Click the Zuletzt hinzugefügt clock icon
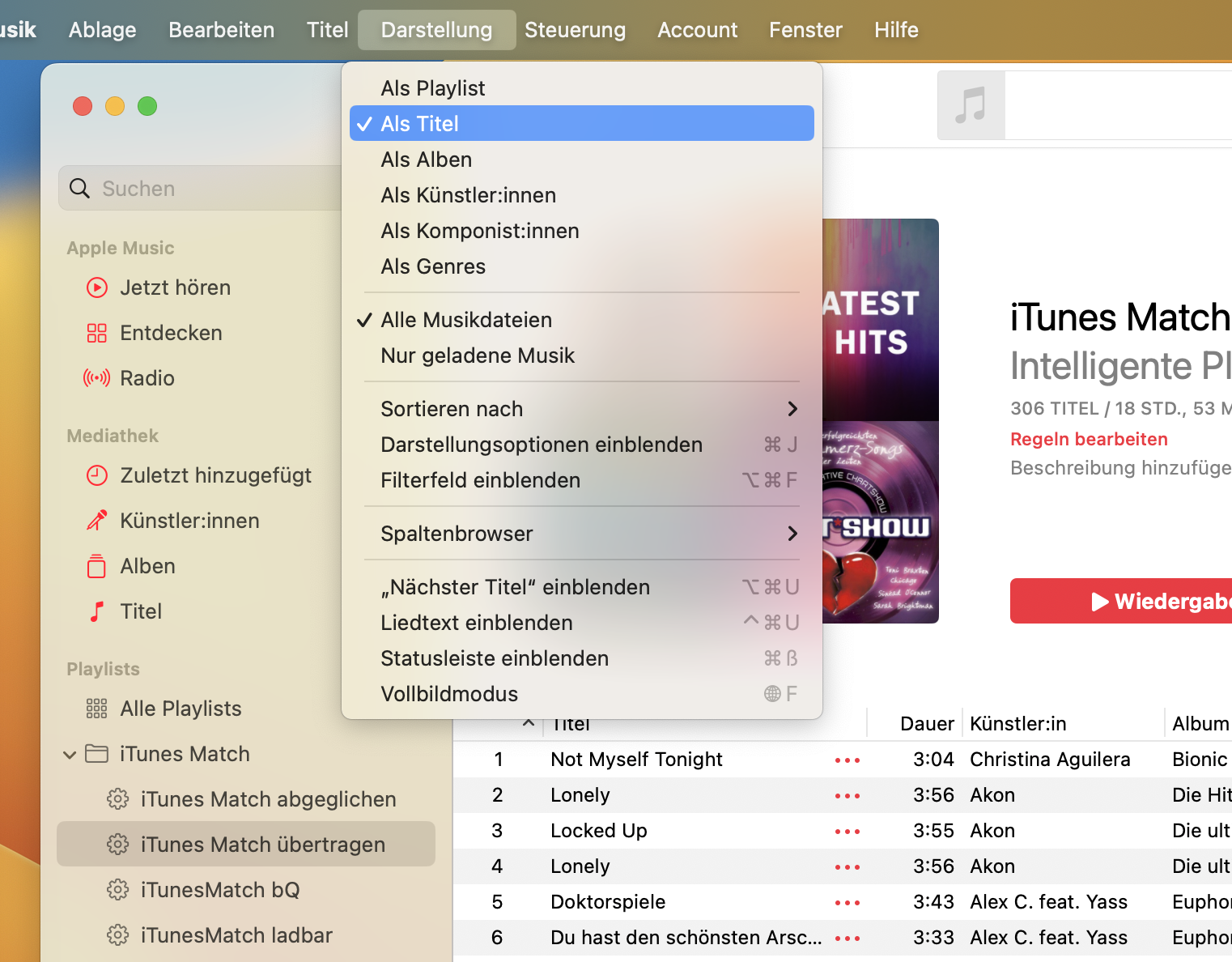This screenshot has width=1232, height=962. coord(97,475)
